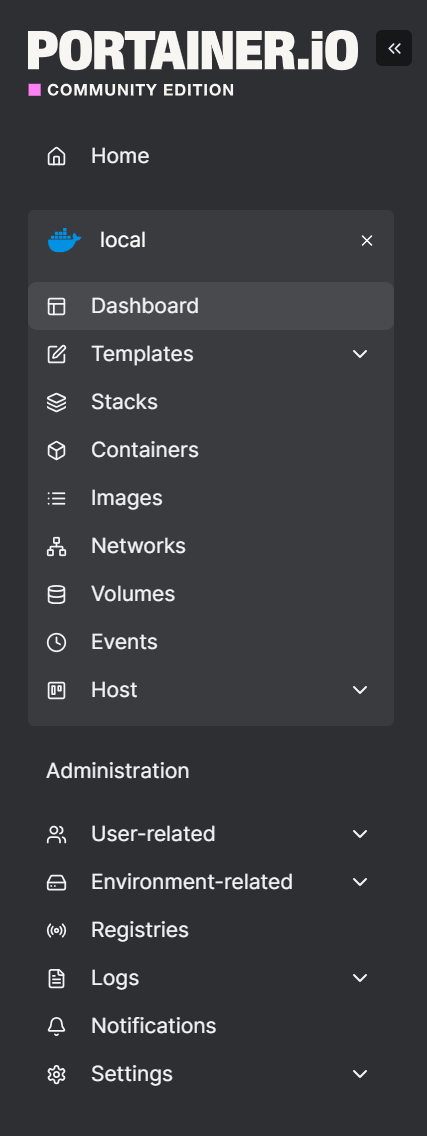Click the Notifications bell icon
The width and height of the screenshot is (427, 1136).
click(x=57, y=1026)
